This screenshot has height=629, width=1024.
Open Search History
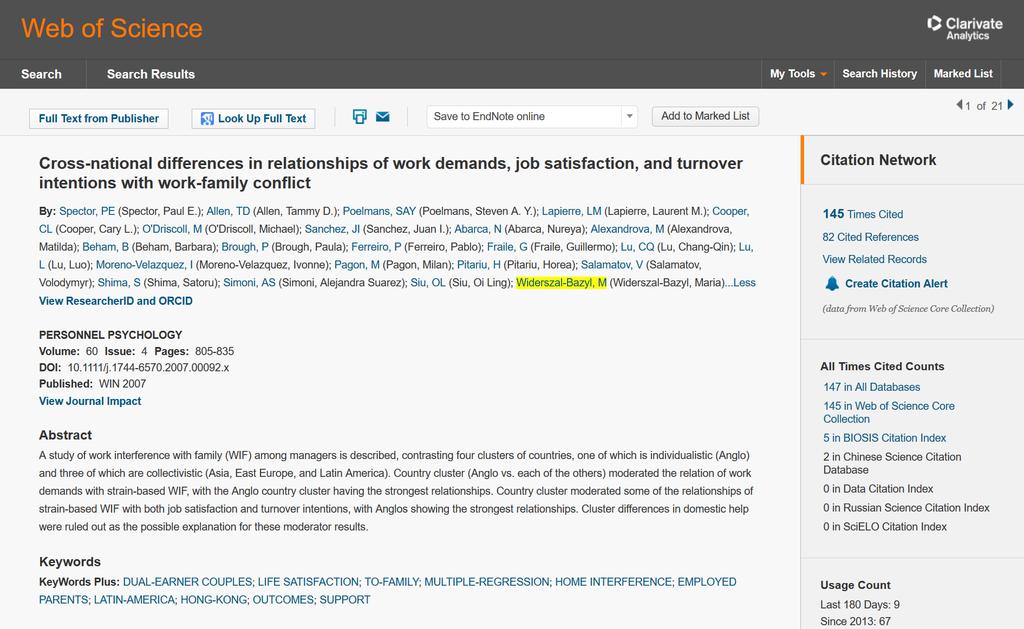click(x=880, y=74)
